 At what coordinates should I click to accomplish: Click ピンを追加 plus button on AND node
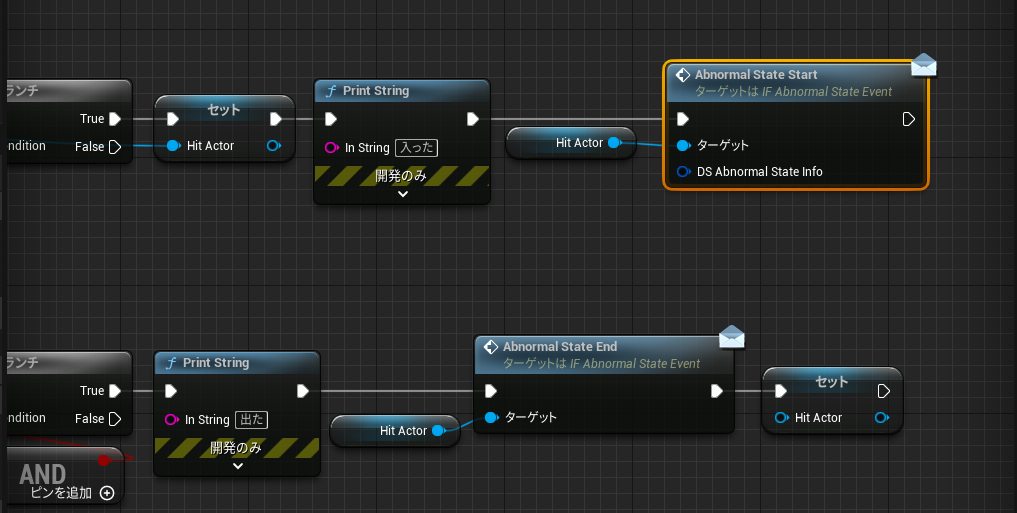(107, 493)
